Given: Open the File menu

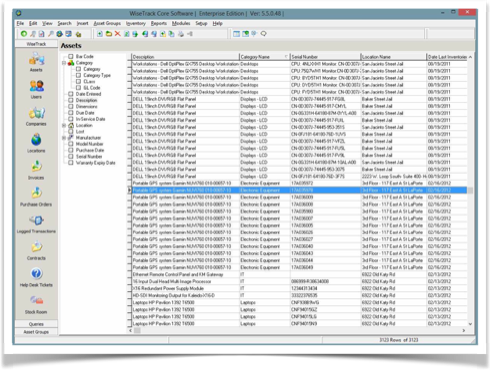Looking at the screenshot, I should [x=20, y=23].
